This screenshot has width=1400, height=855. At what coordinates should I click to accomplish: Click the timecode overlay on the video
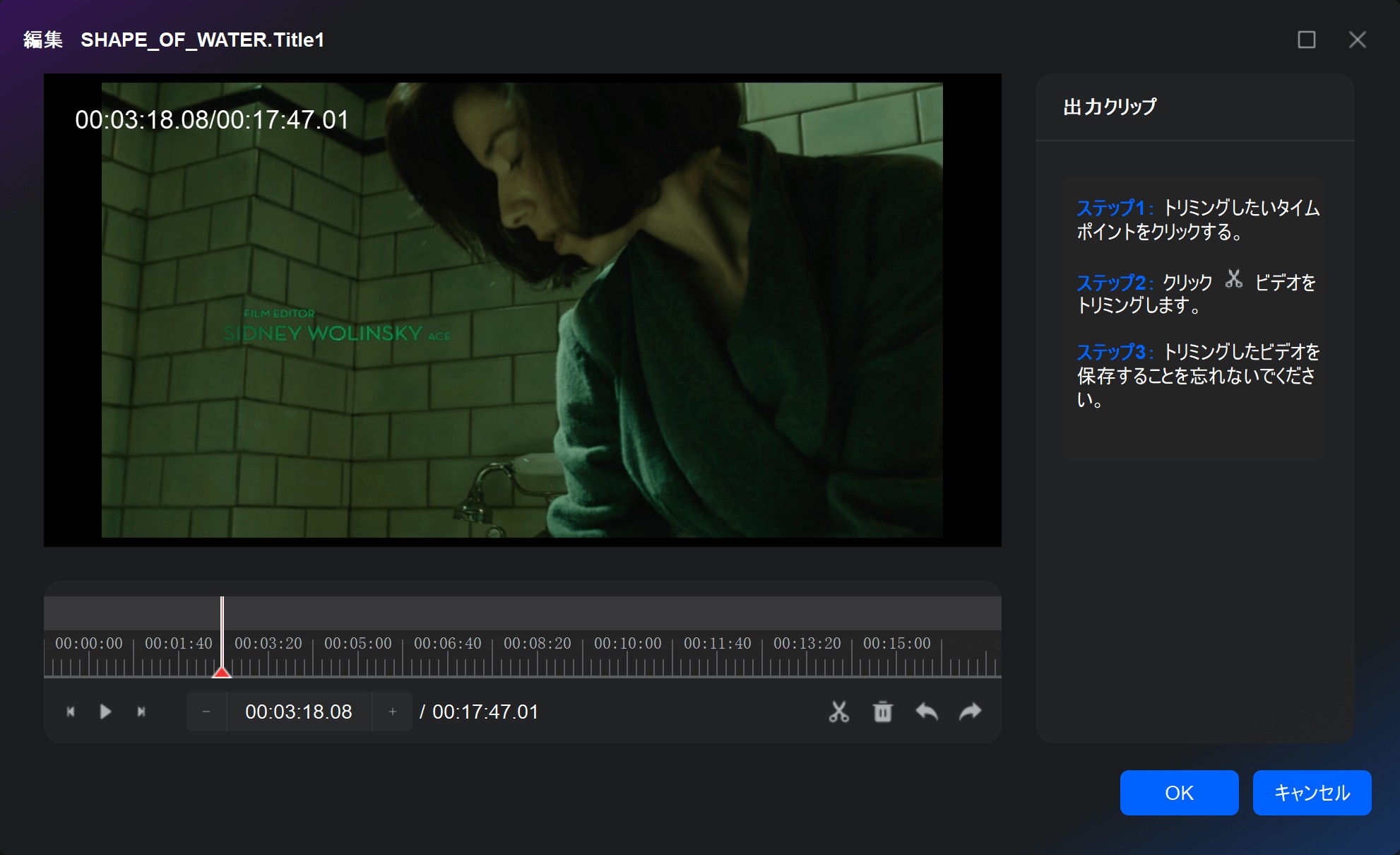[212, 119]
